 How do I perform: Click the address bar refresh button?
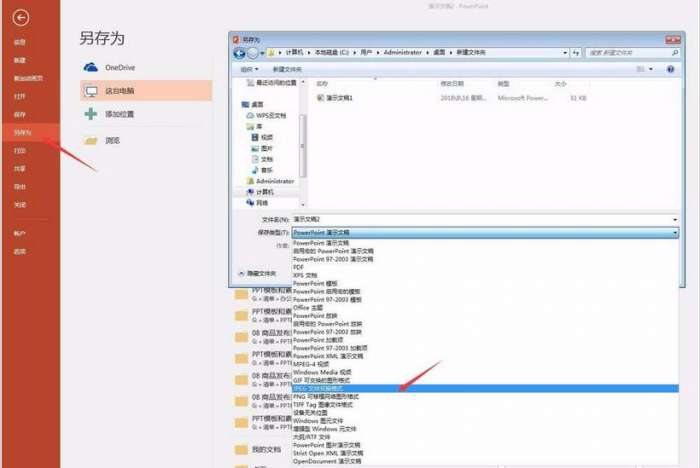576,53
